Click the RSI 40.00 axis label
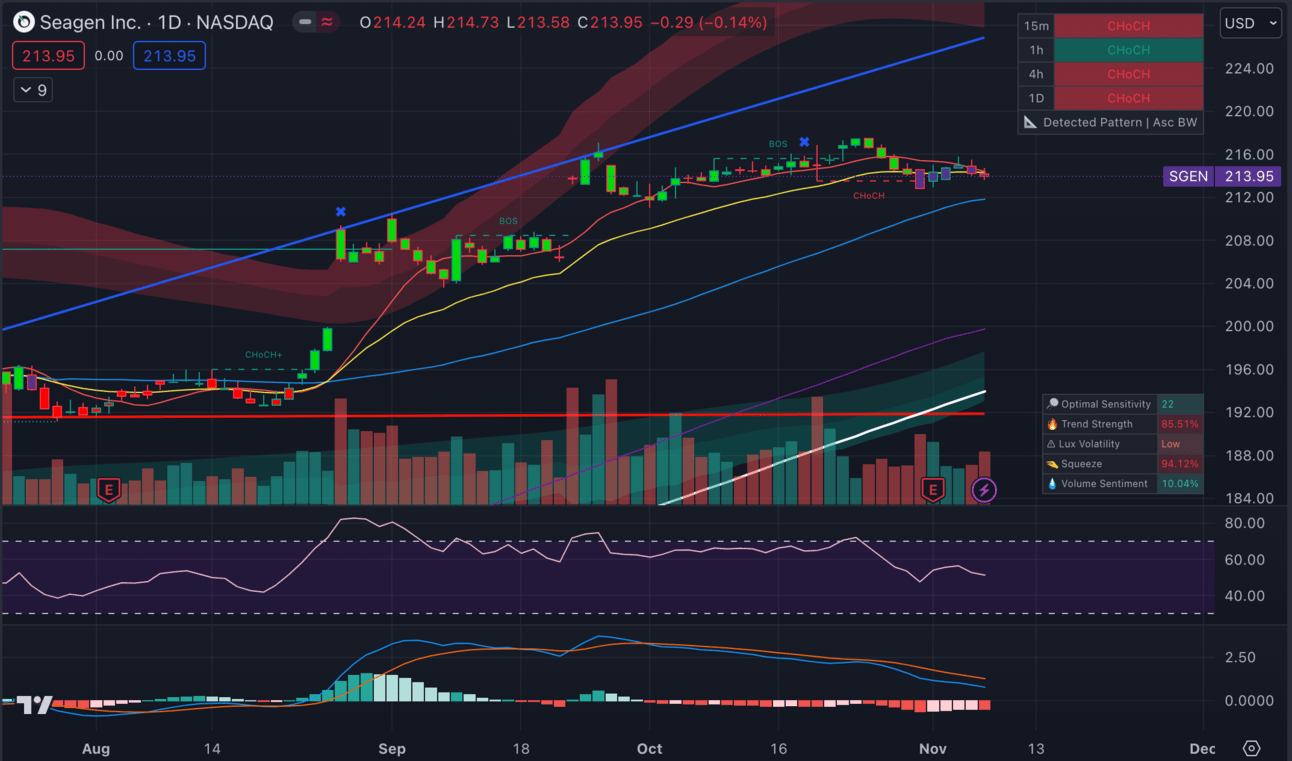Screen dimensions: 1292x761 coord(1245,596)
